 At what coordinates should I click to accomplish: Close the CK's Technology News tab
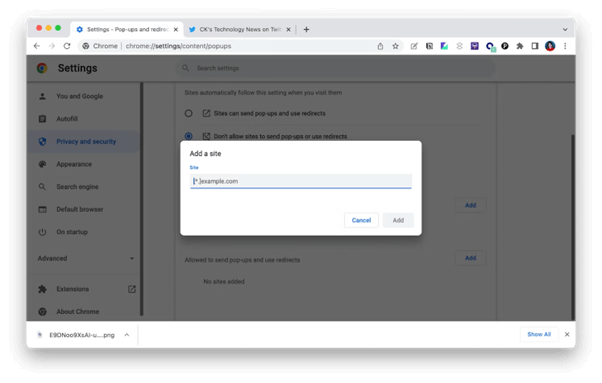coord(288,30)
